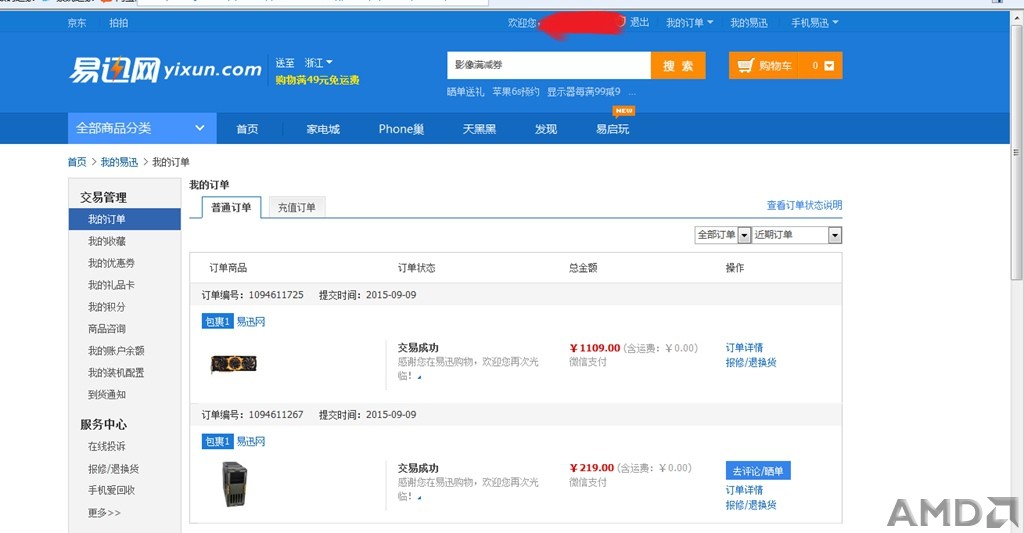Image resolution: width=1024 pixels, height=533 pixels.
Task: Click 晒单送礼 hot search link
Action: click(466, 91)
